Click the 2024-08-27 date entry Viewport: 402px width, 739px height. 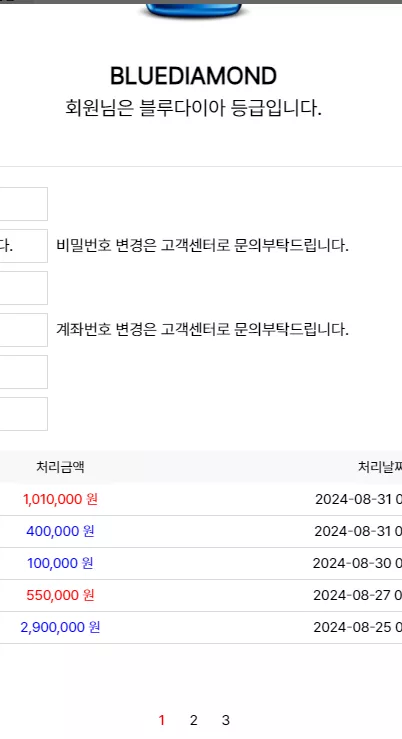357,595
